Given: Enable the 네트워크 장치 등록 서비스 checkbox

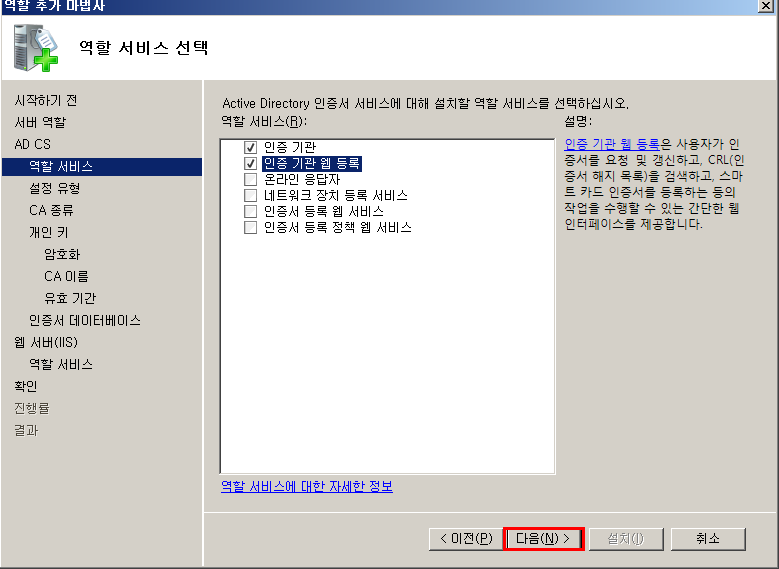Looking at the screenshot, I should [250, 195].
